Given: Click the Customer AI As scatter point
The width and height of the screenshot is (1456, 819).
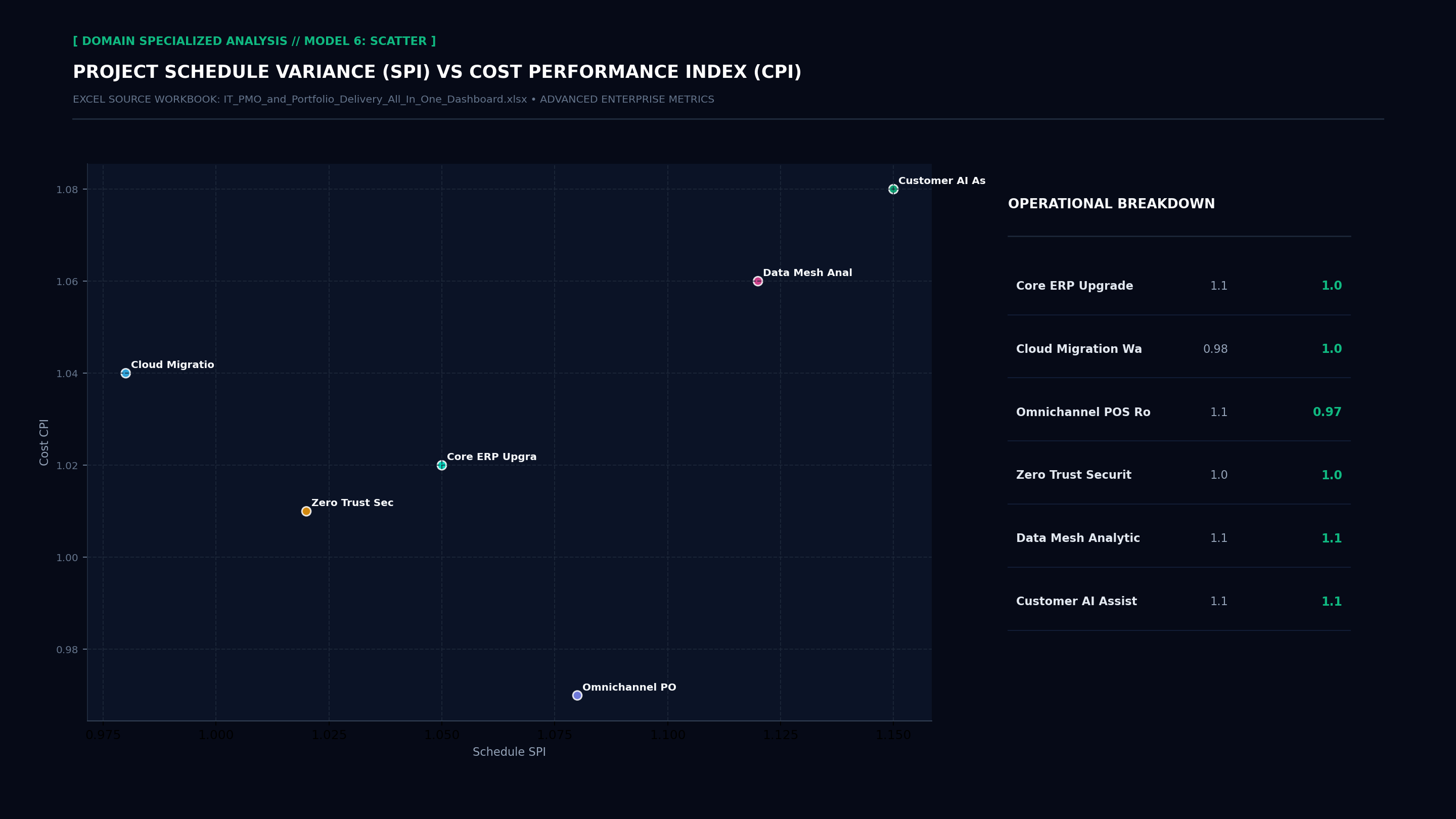Looking at the screenshot, I should [893, 190].
